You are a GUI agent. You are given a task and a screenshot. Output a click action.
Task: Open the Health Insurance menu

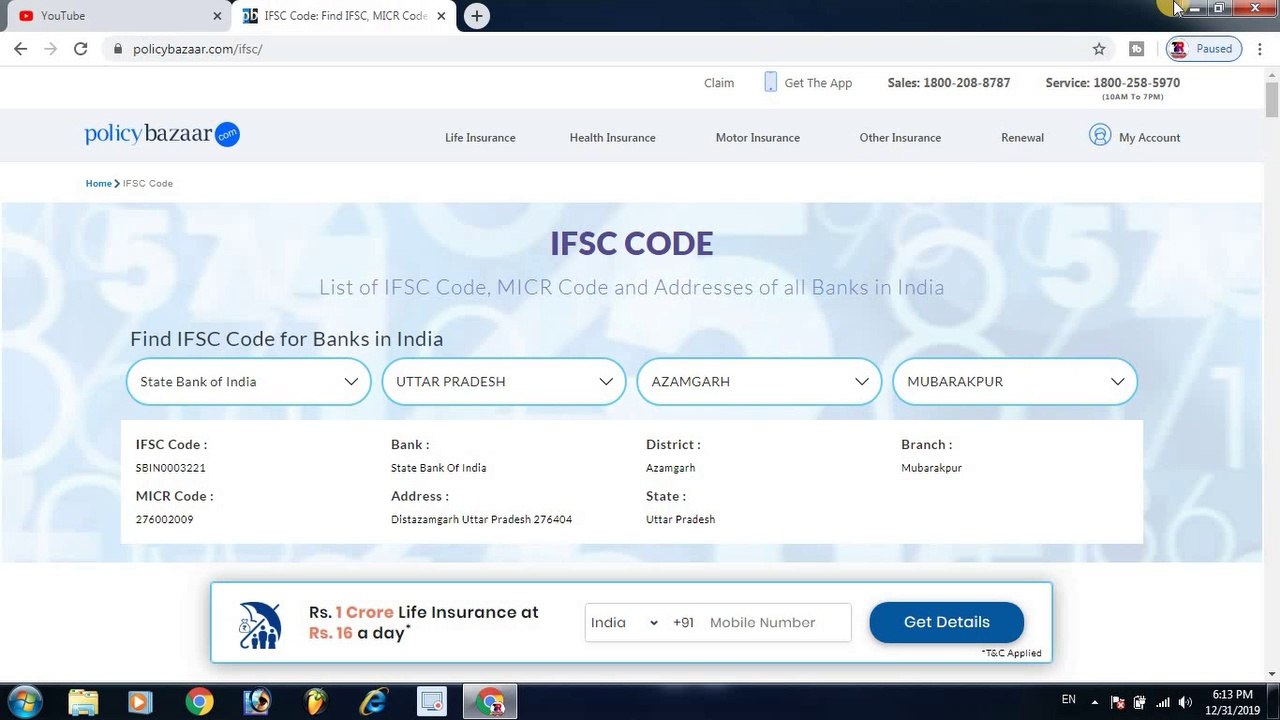[612, 138]
